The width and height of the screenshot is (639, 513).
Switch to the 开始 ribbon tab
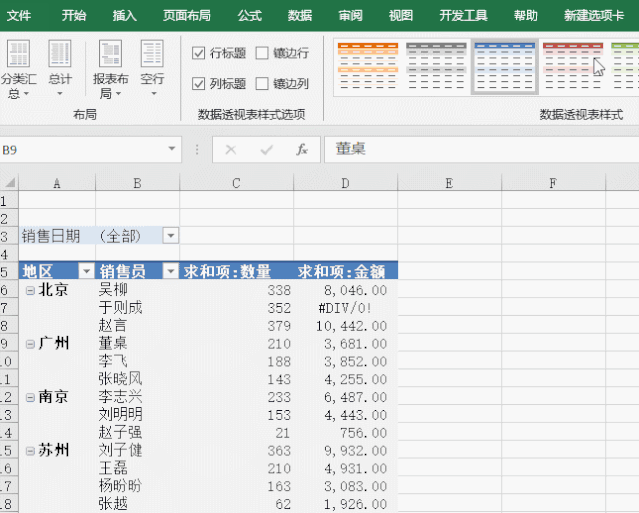(x=74, y=15)
